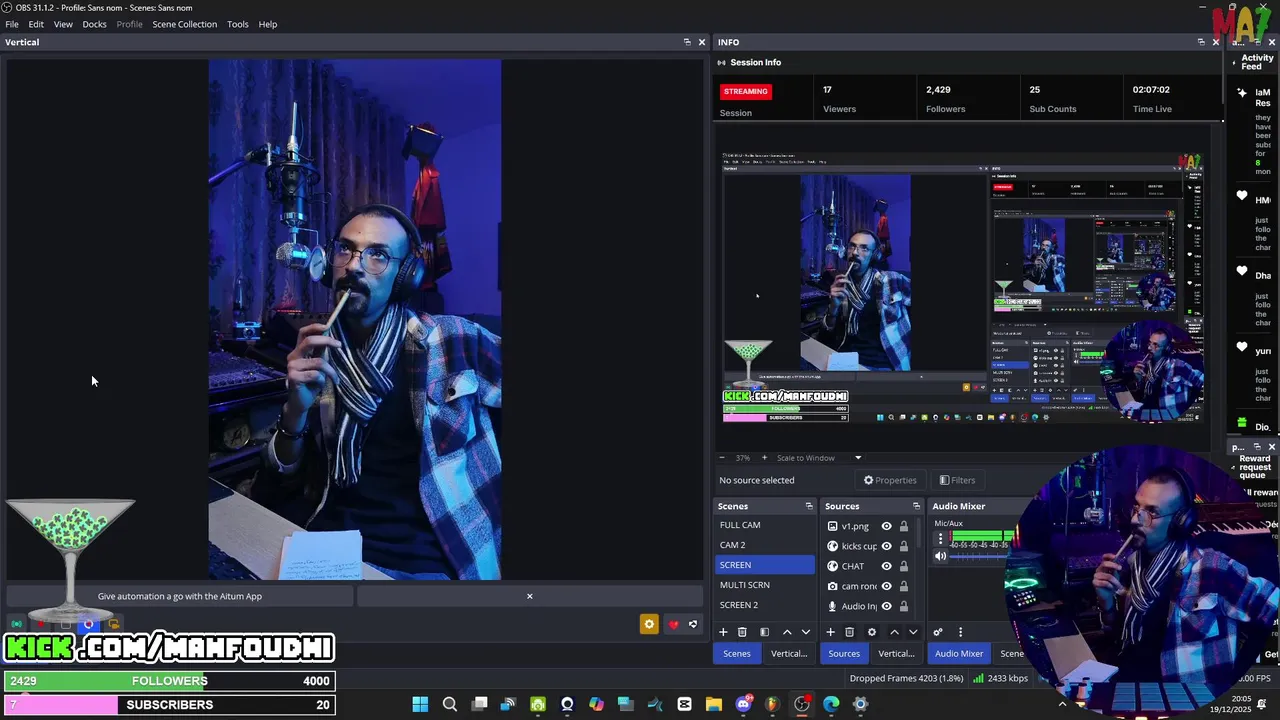Switch to the Scenes dock tab
The height and width of the screenshot is (720, 1280).
737,654
